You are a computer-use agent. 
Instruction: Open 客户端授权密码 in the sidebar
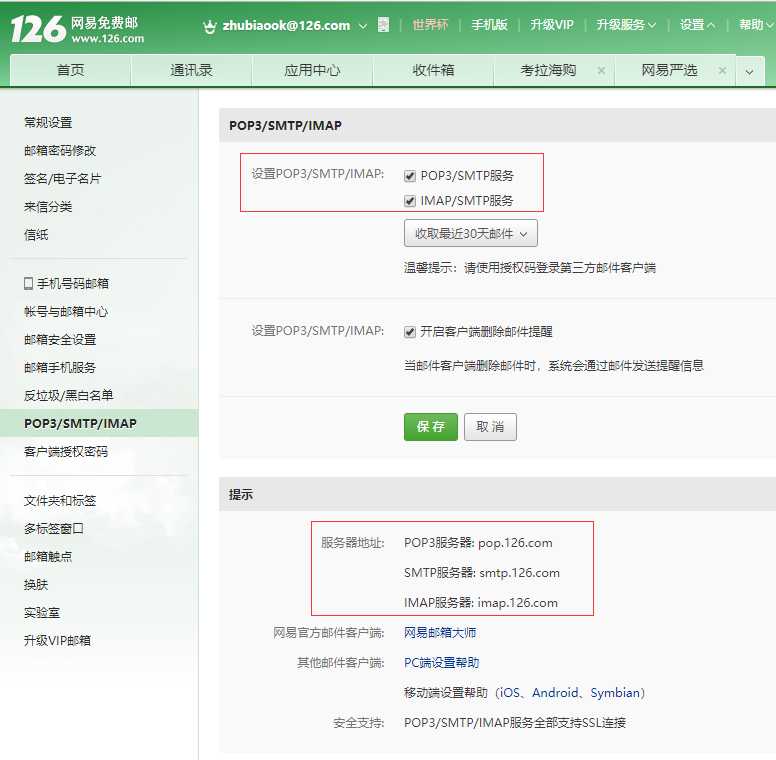(66, 452)
